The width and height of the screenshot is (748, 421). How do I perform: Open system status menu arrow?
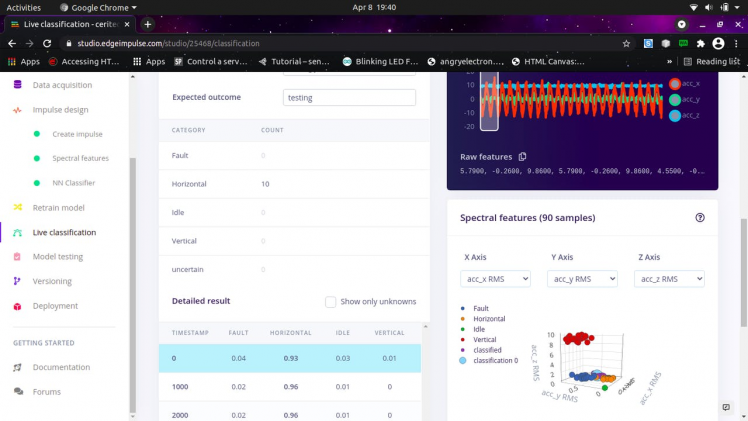coord(737,7)
